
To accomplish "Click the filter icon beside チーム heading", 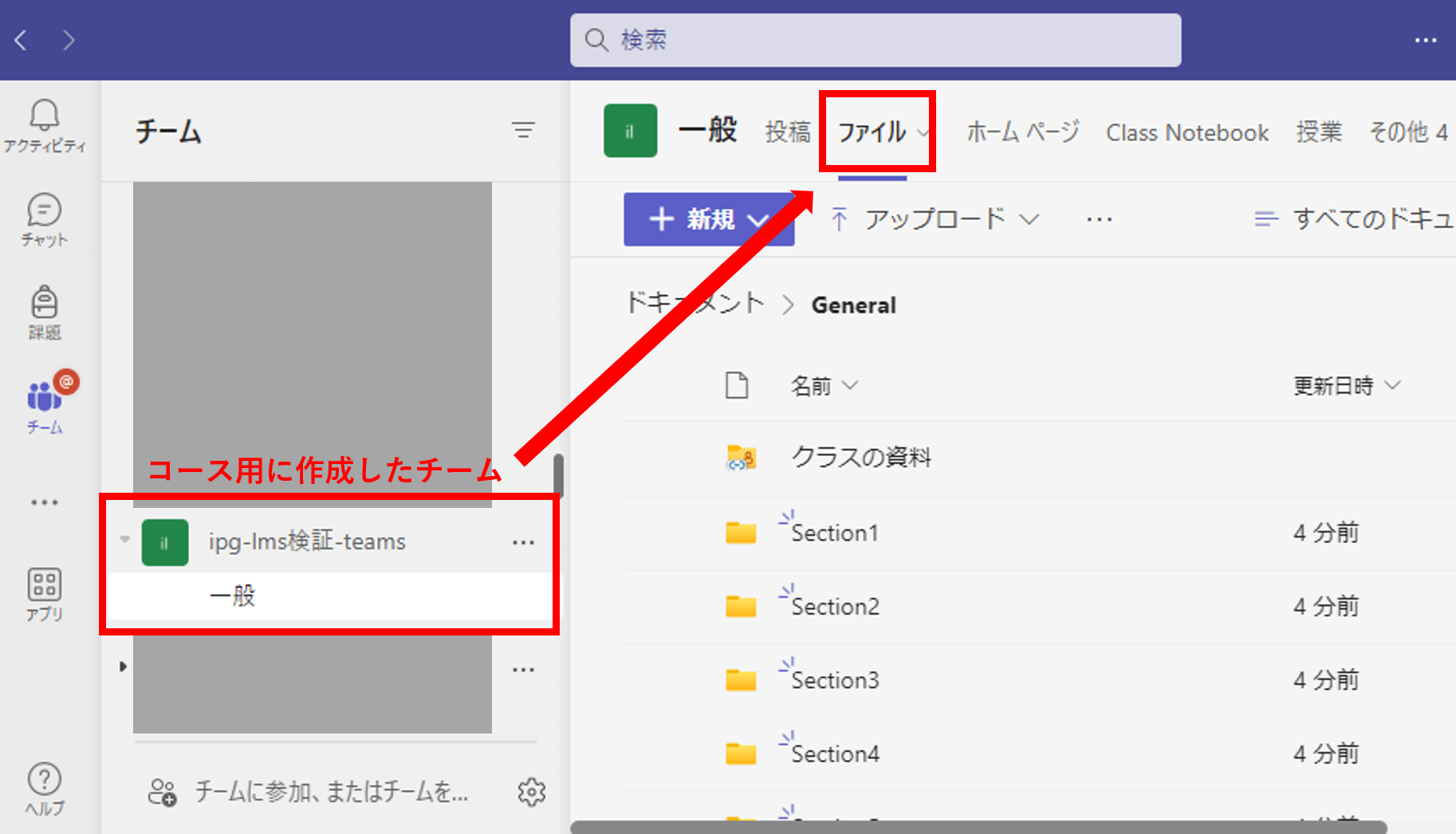I will 523,130.
